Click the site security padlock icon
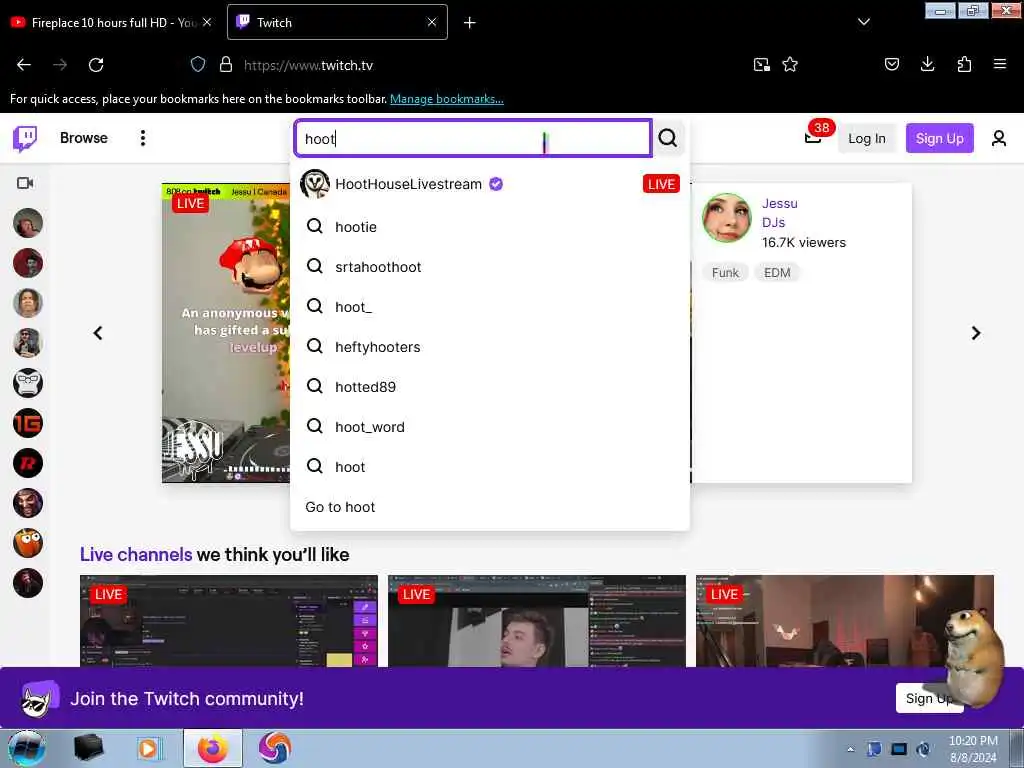 click(x=226, y=64)
